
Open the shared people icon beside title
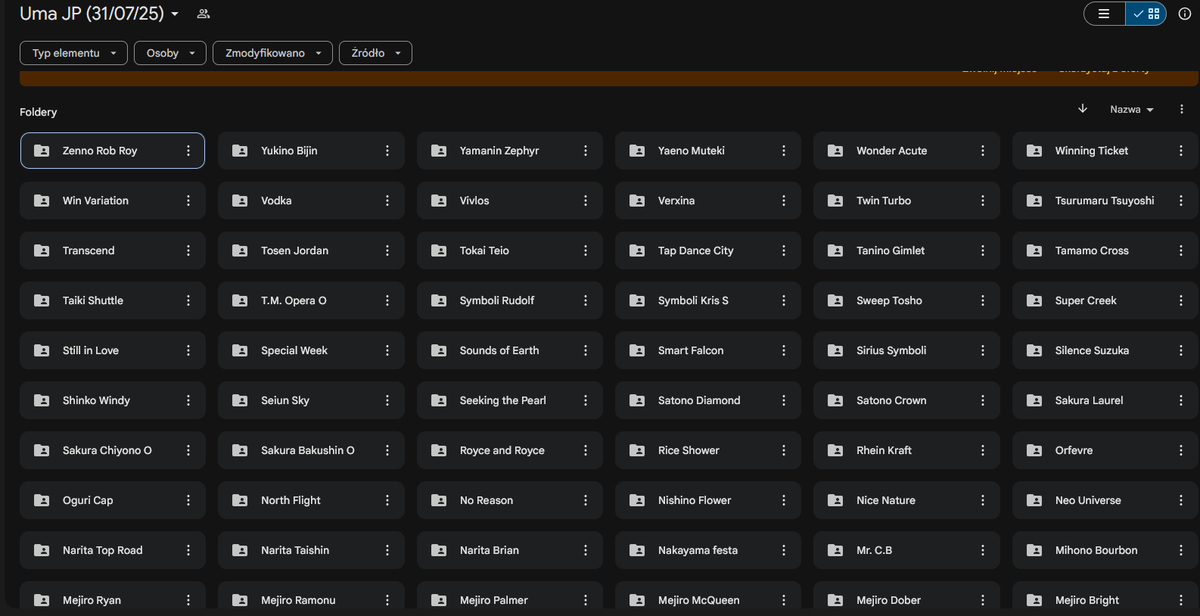[x=203, y=14]
